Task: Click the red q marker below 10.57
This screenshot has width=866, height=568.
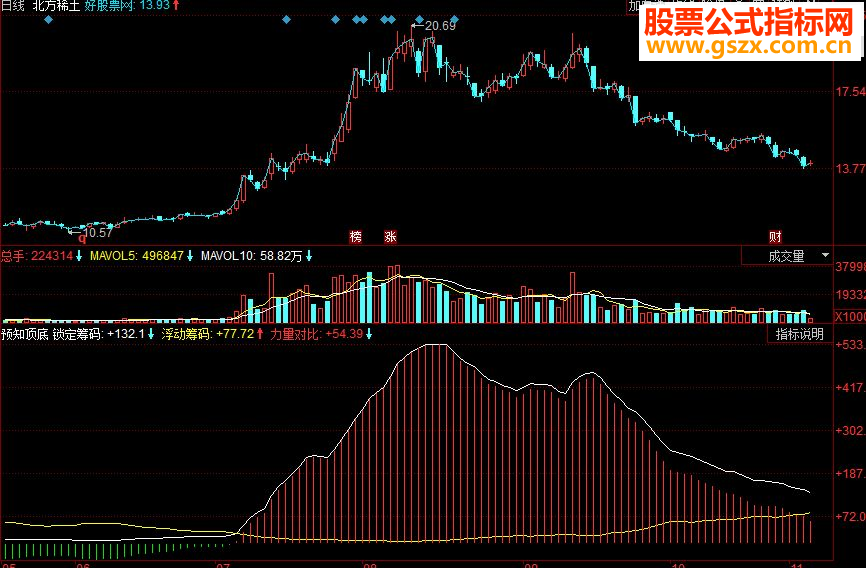Action: [x=83, y=239]
